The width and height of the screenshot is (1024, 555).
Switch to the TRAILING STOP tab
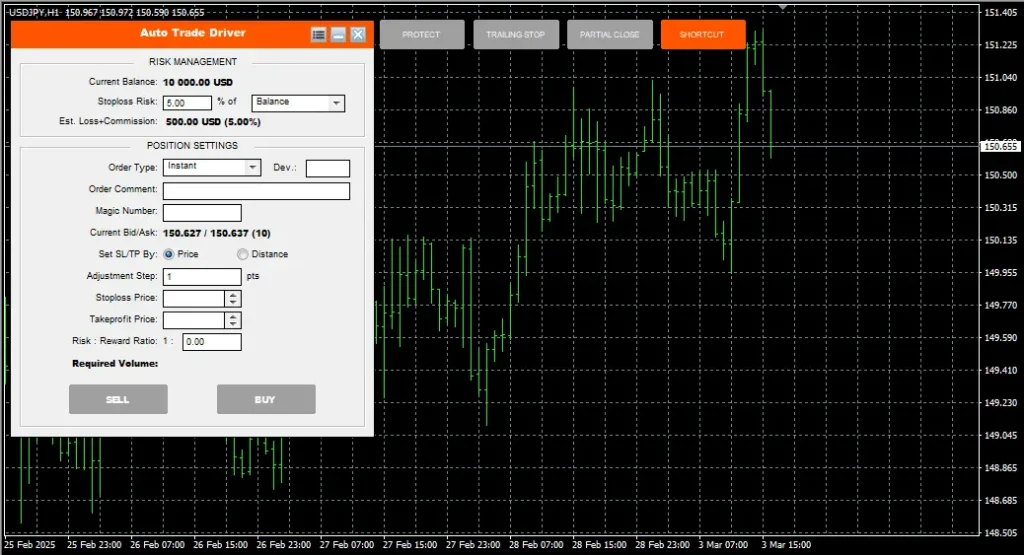[x=516, y=35]
